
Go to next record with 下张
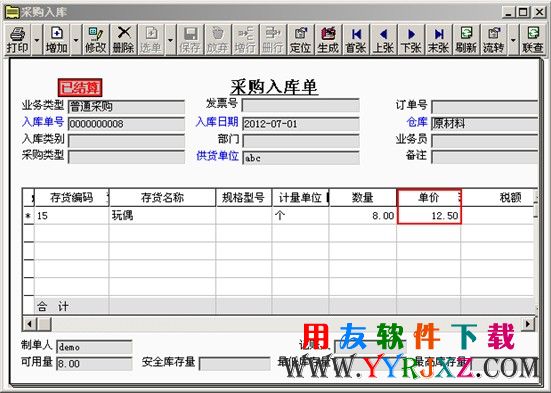(x=411, y=40)
